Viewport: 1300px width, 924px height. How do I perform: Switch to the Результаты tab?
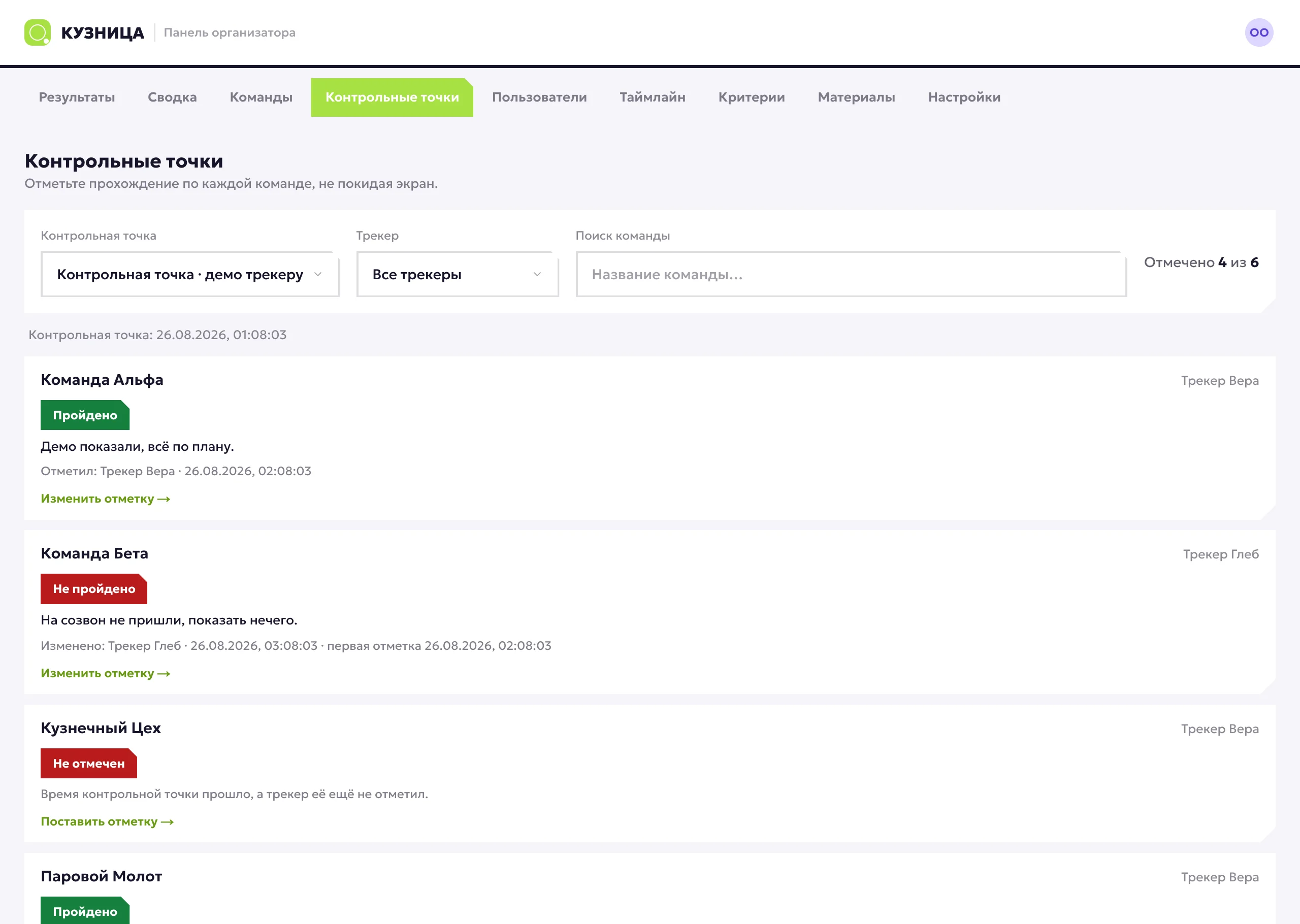(77, 97)
